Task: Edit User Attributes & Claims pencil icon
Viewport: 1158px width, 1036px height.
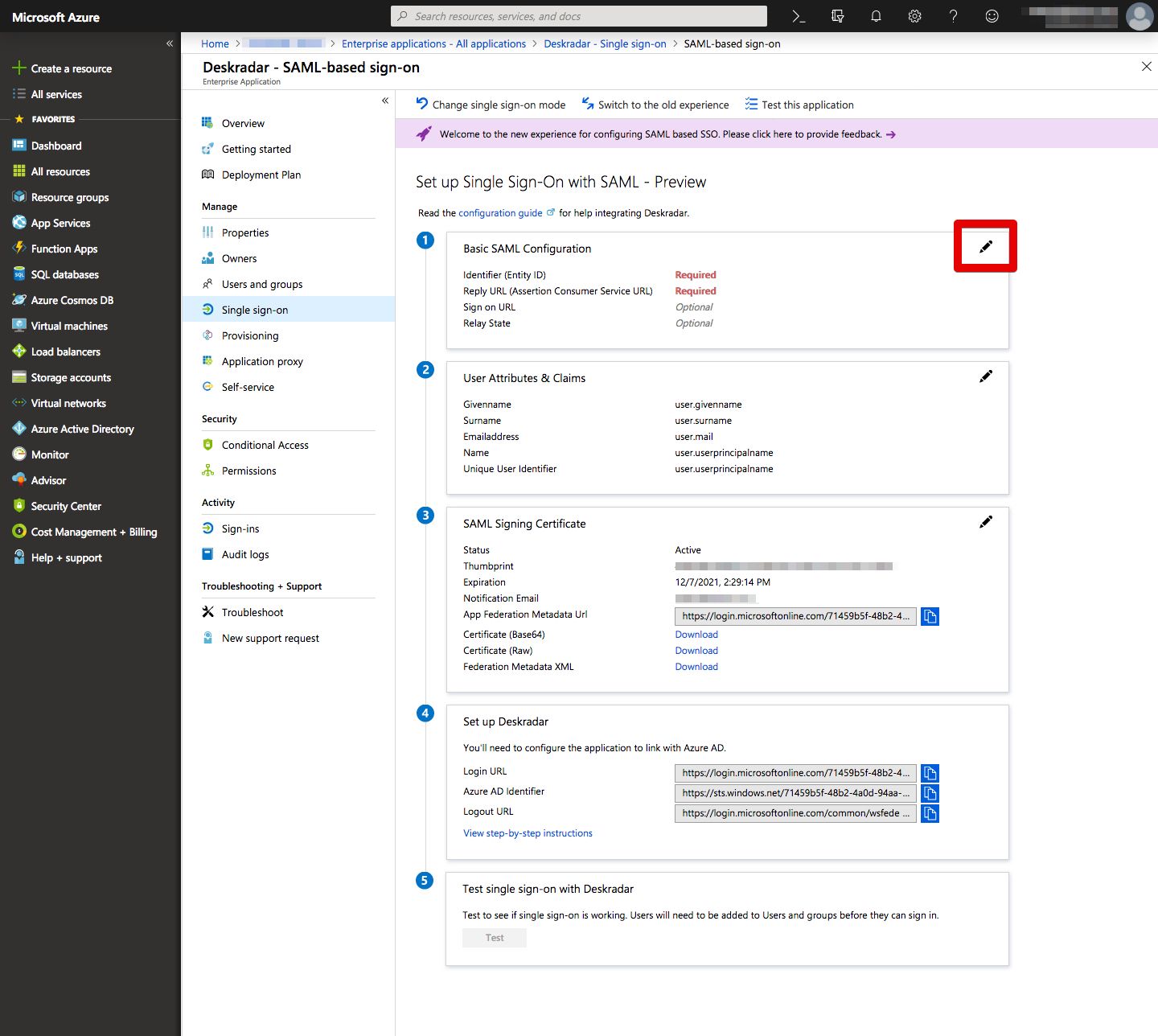Action: [985, 376]
